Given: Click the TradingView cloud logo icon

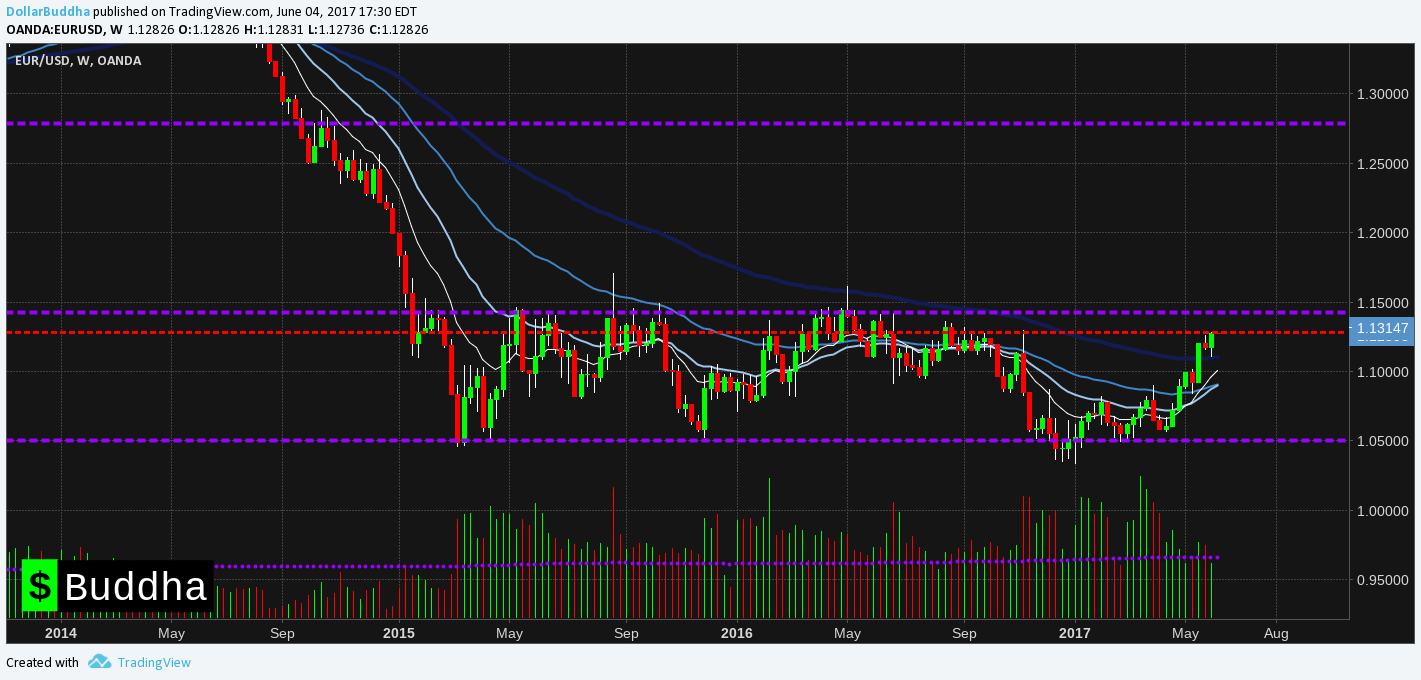Looking at the screenshot, I should (99, 661).
